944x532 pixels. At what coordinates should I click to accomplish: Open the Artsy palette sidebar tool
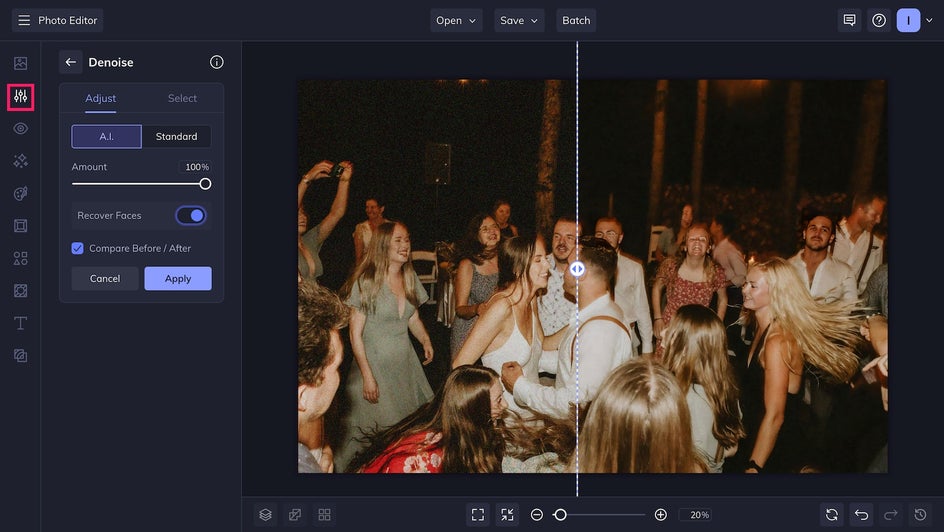click(20, 193)
